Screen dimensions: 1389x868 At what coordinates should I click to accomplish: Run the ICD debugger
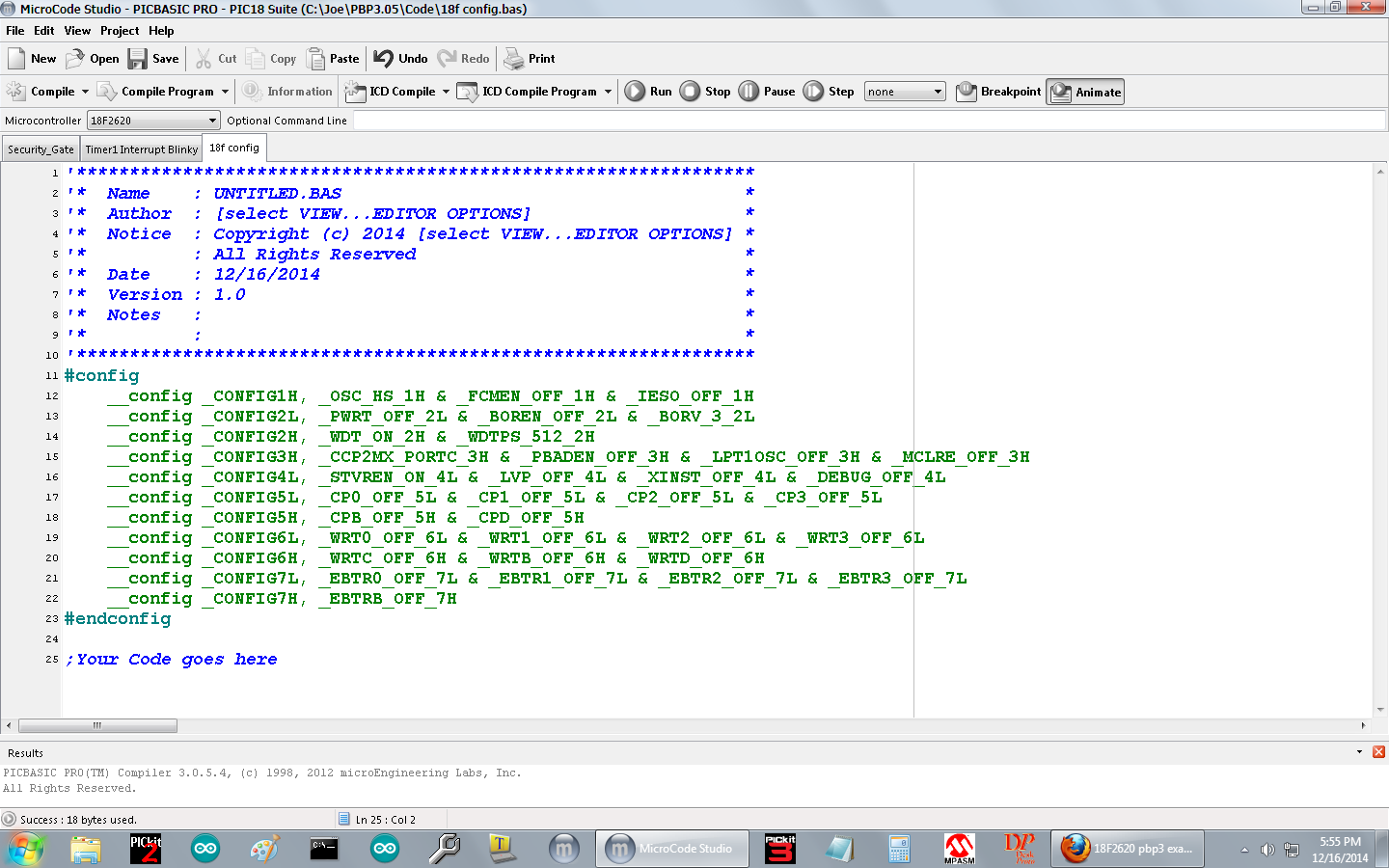point(648,92)
